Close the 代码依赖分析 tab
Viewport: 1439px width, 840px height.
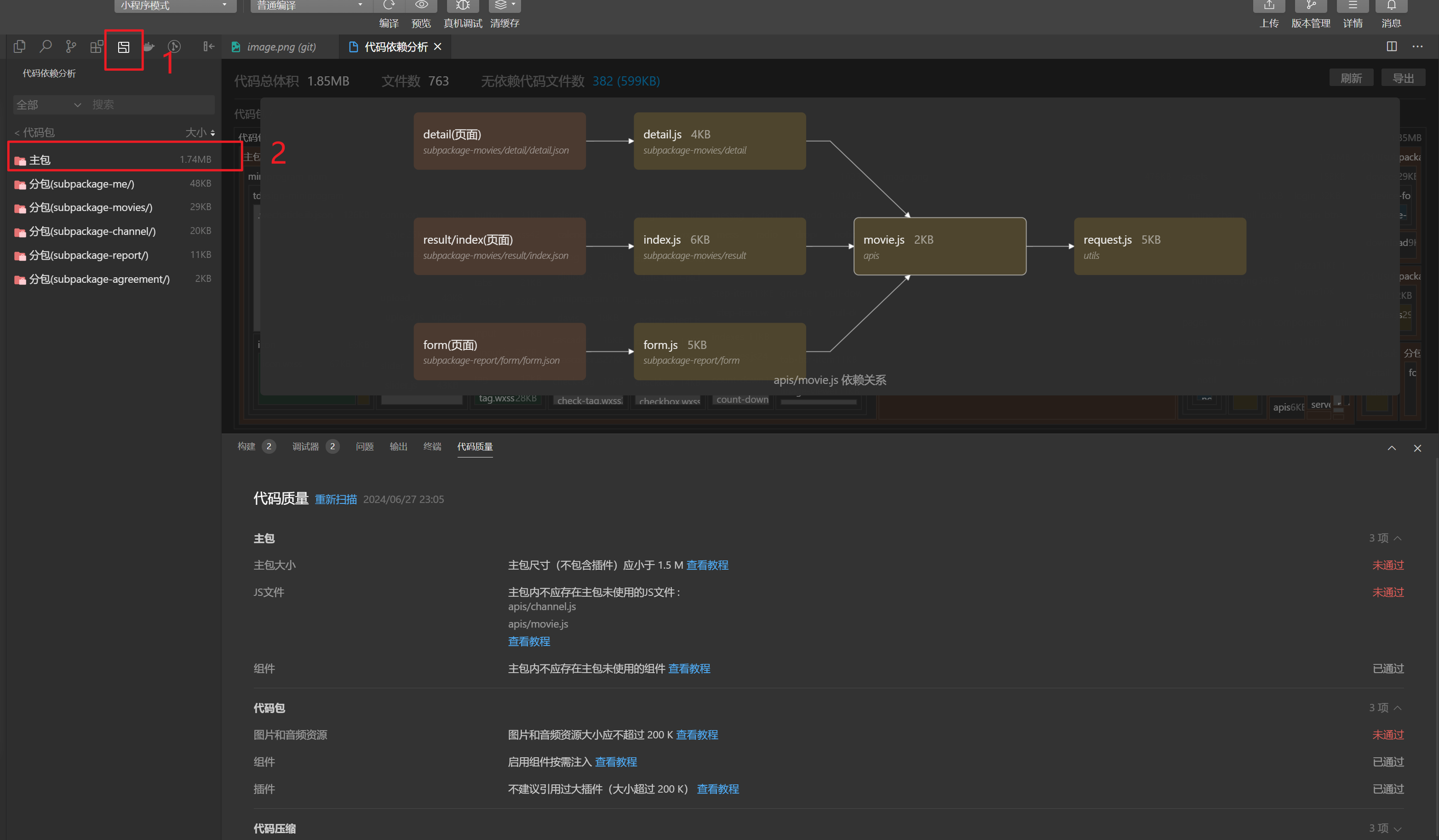pos(438,46)
